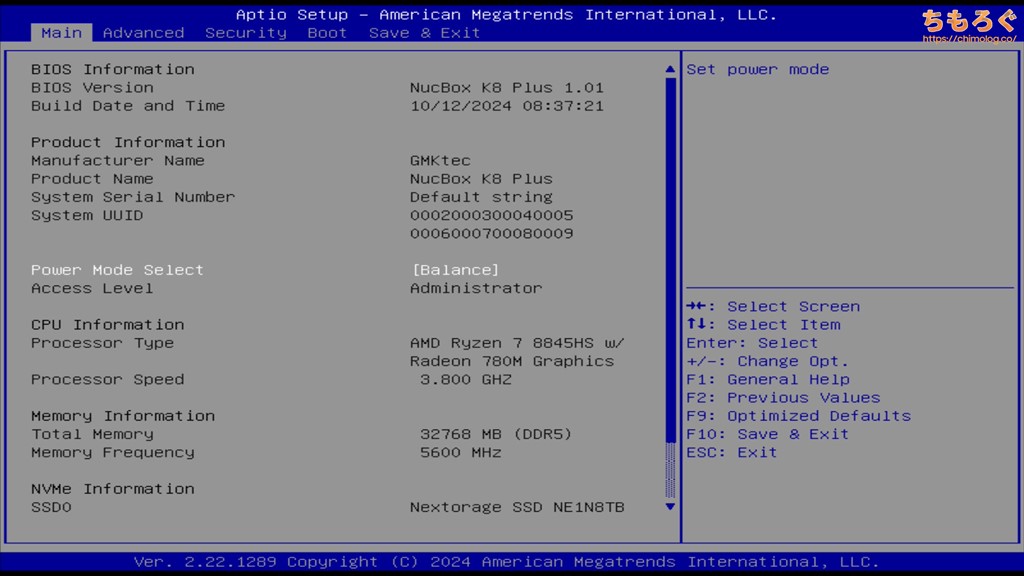Open the Security tab
The width and height of the screenshot is (1024, 576).
[x=246, y=33]
